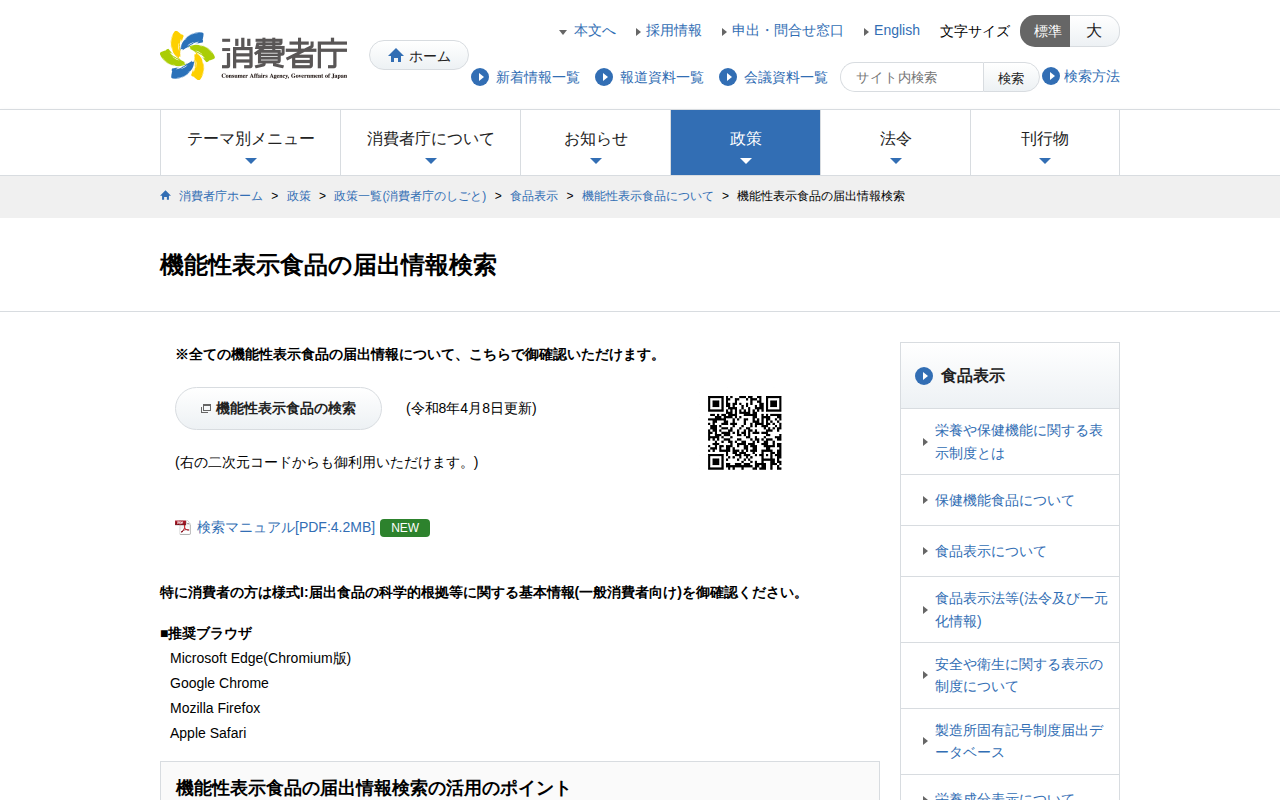Expand the 政策 navigation dropdown

point(745,142)
